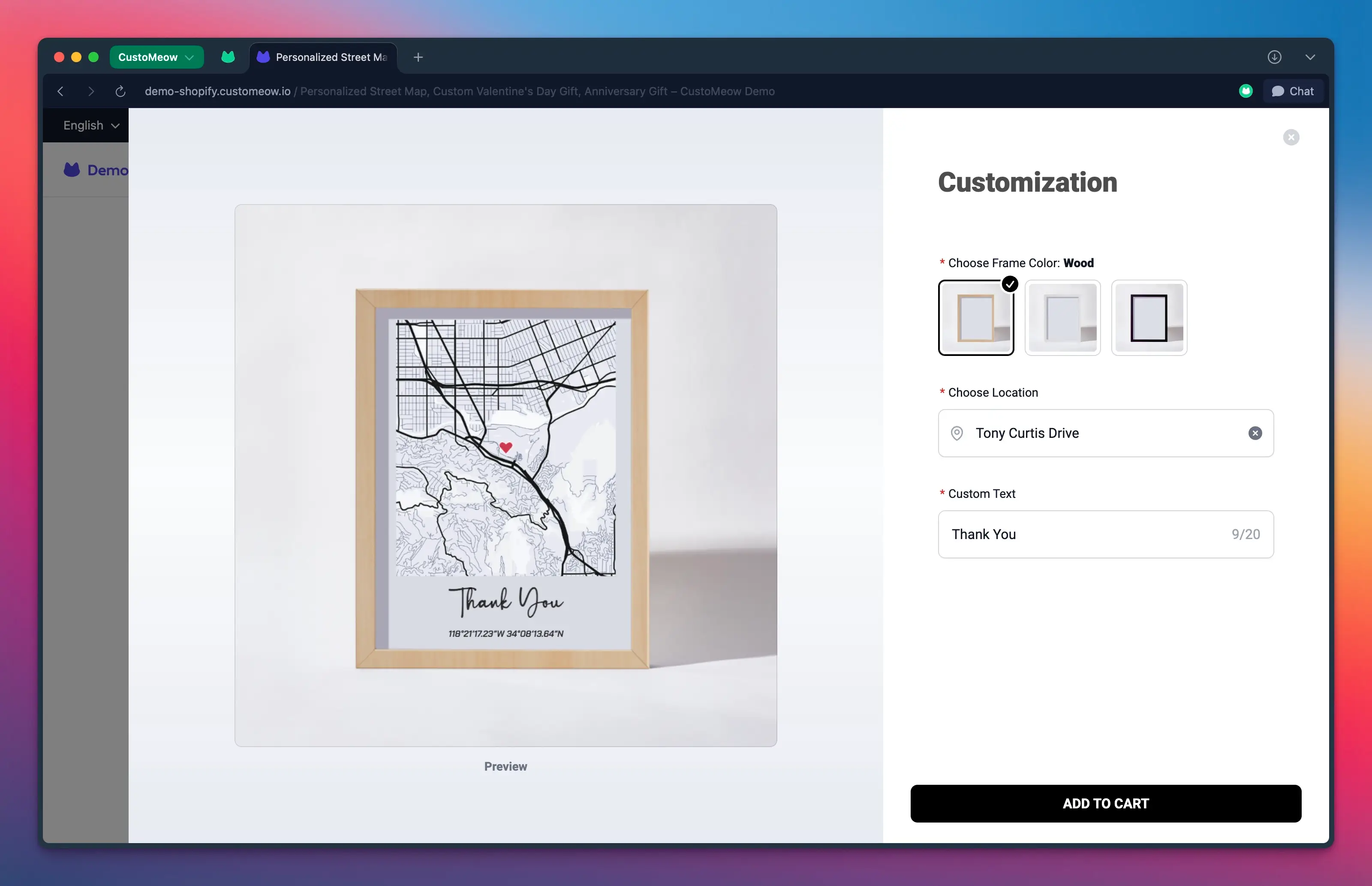Click the address bar URL demo-shopify.customeow.io

pos(217,91)
